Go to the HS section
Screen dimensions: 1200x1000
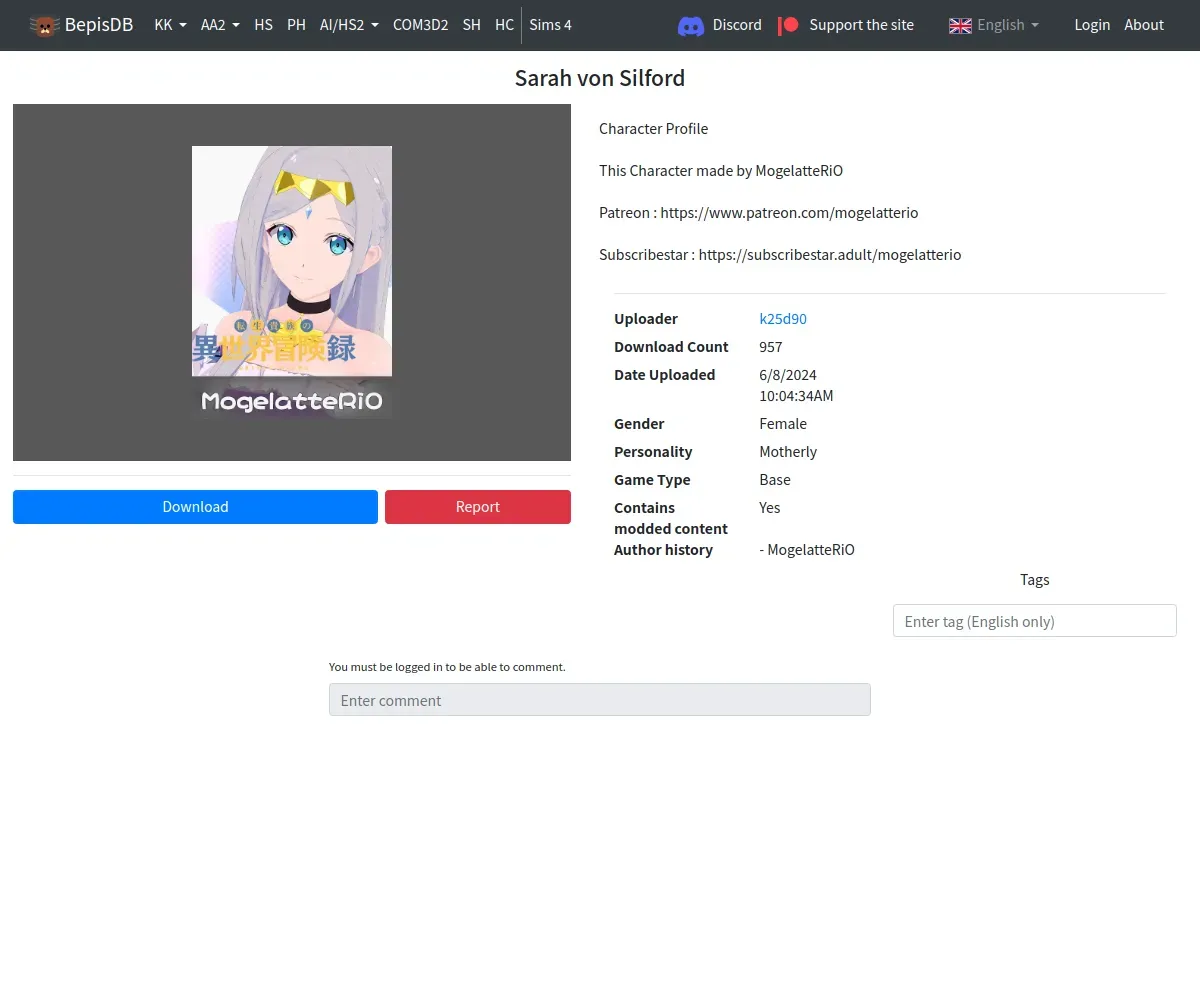263,25
